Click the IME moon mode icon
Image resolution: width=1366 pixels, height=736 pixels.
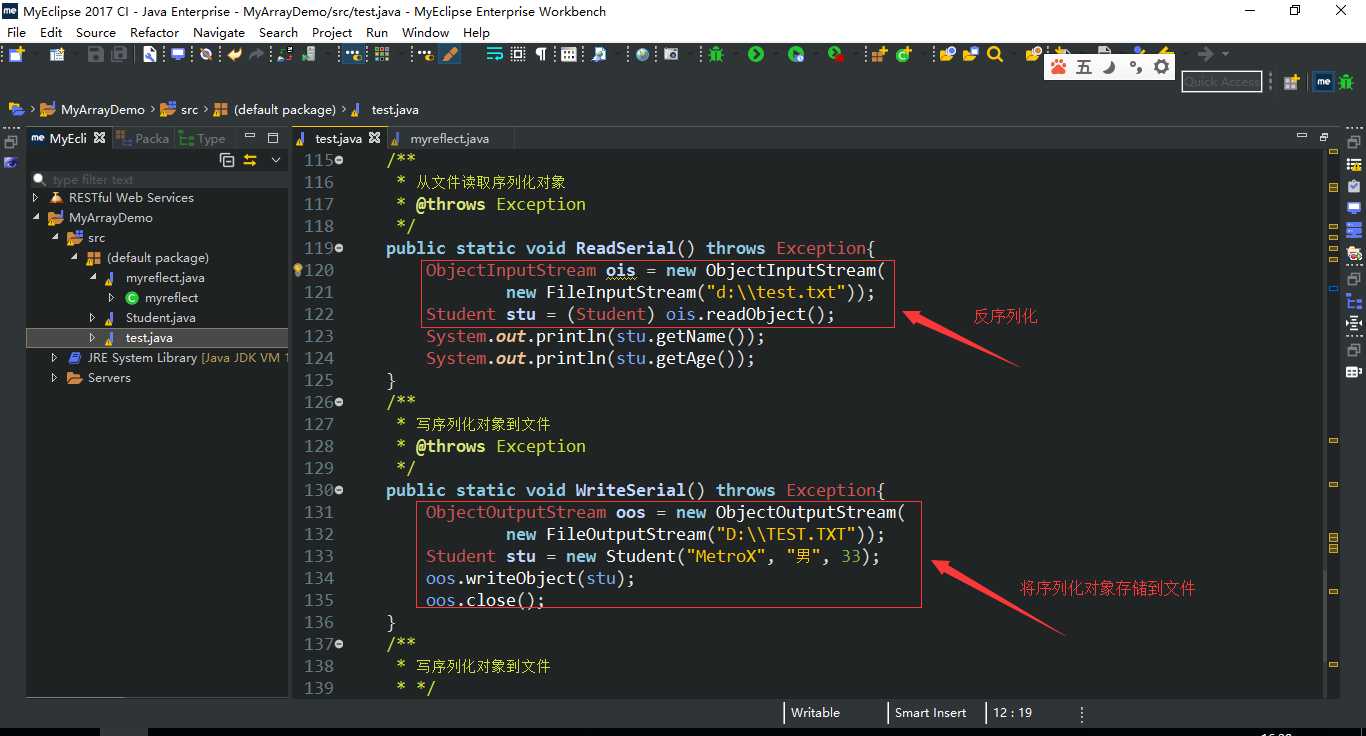(1108, 67)
